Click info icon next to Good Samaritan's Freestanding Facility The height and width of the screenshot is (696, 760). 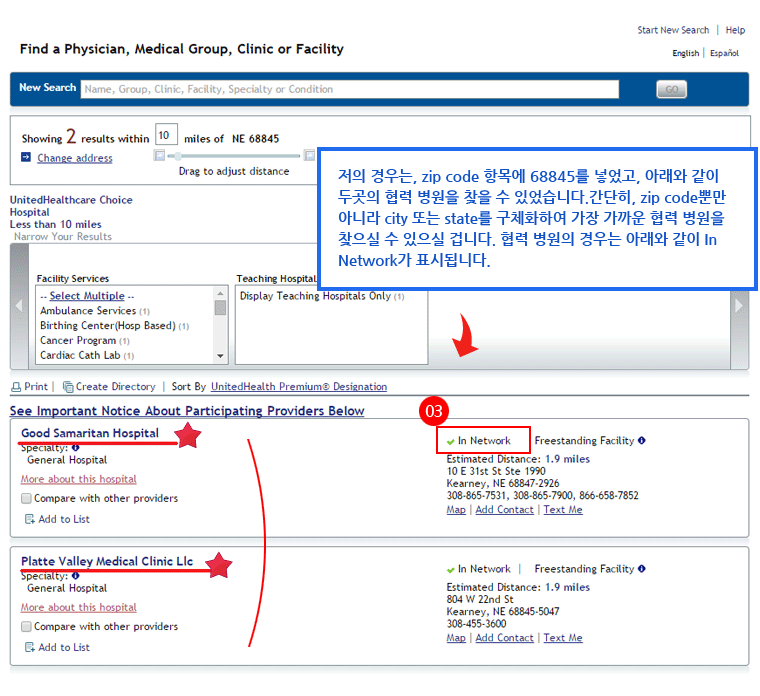click(641, 440)
